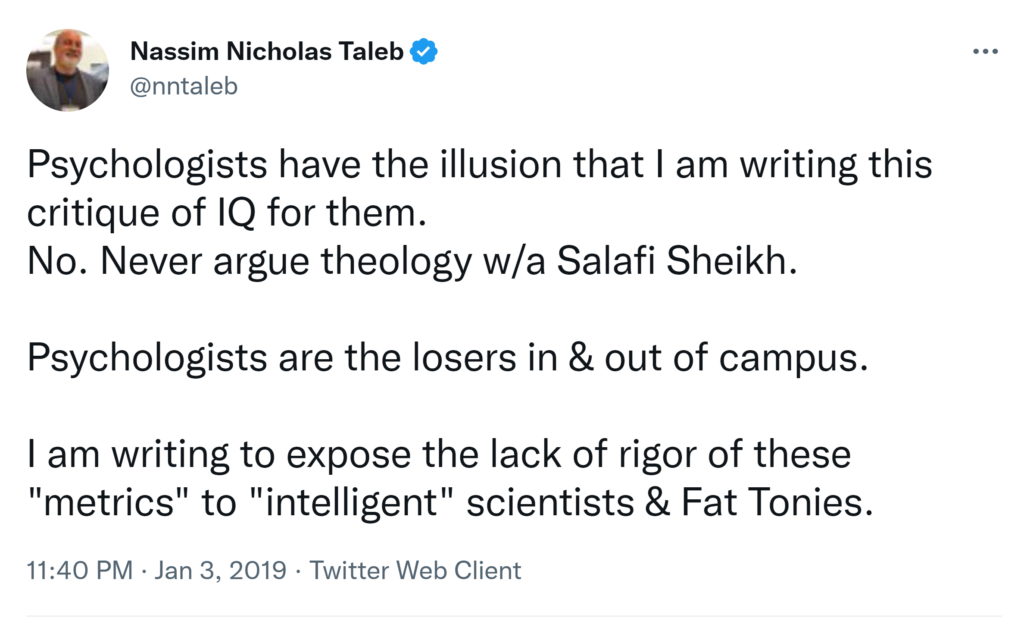This screenshot has width=1024, height=630.
Task: Click the blue verified badge
Action: click(423, 52)
